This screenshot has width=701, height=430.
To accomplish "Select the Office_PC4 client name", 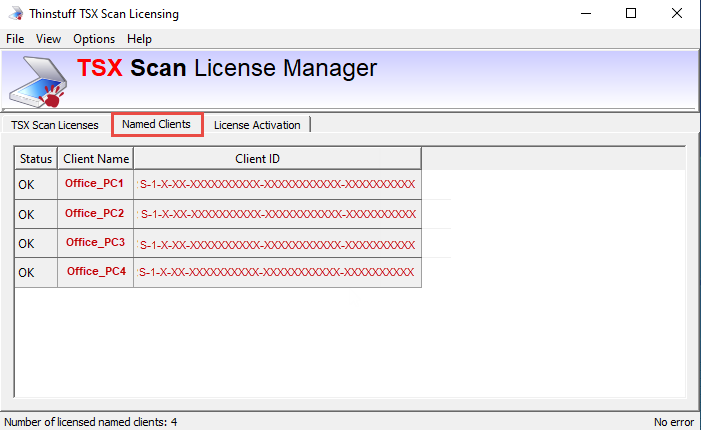I will coord(96,271).
